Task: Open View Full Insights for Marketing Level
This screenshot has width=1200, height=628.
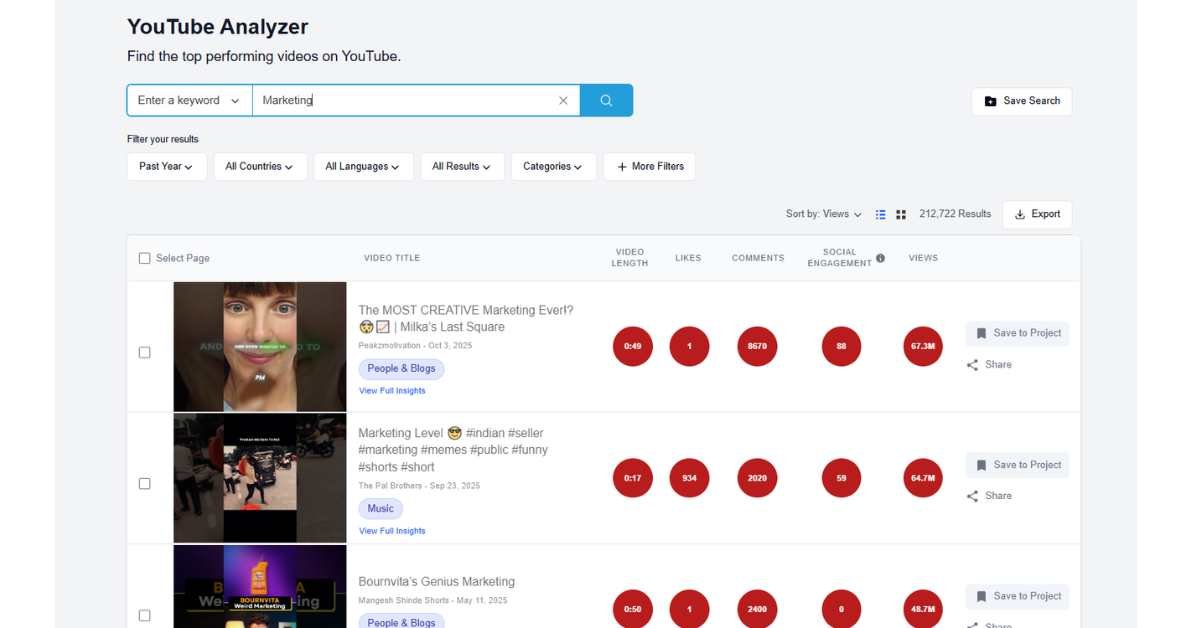Action: (x=392, y=531)
